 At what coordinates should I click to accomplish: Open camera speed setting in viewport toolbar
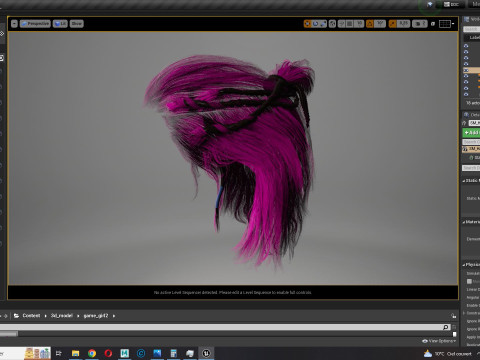(420, 24)
